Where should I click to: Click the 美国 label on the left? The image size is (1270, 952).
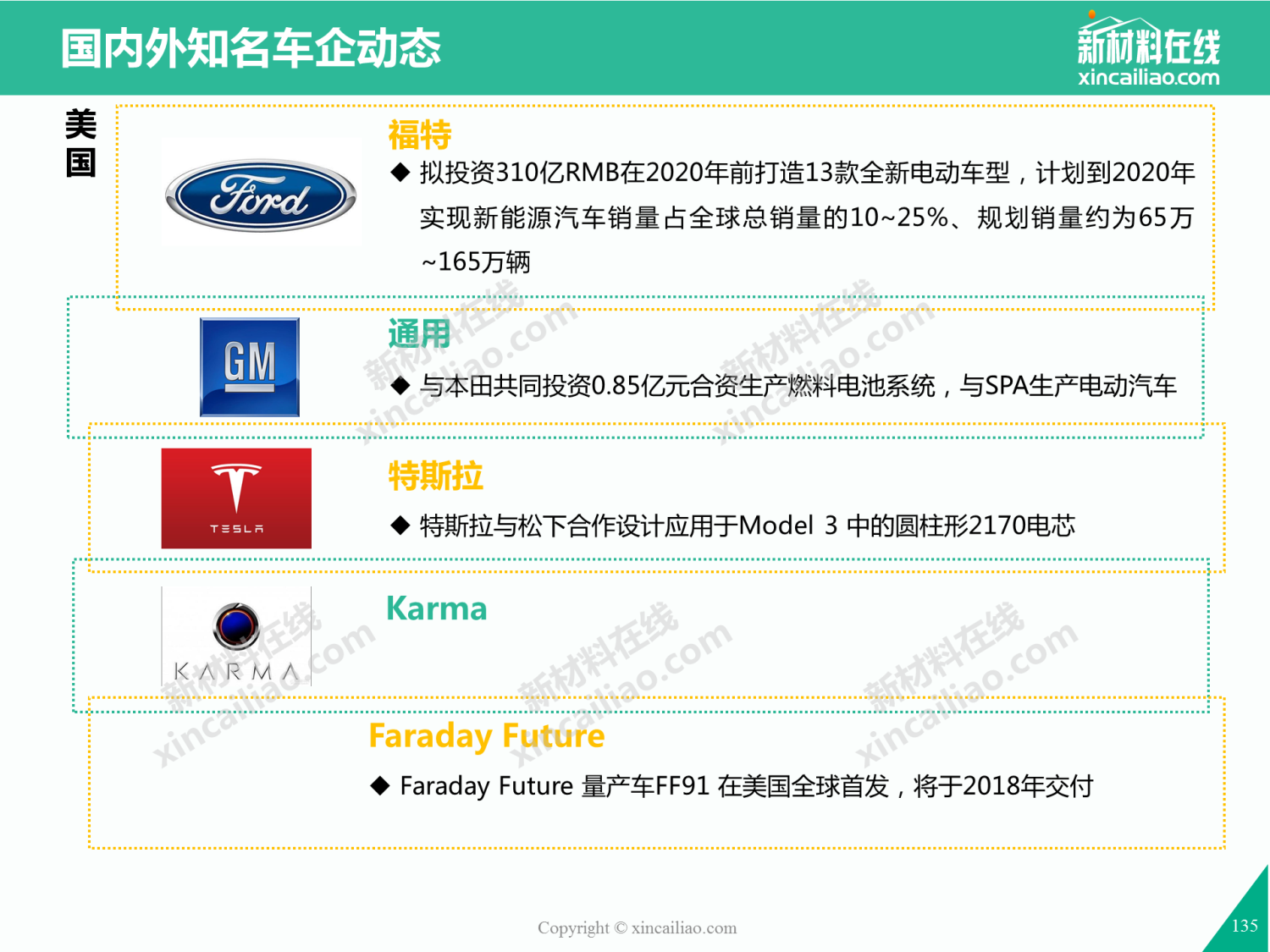click(x=81, y=143)
